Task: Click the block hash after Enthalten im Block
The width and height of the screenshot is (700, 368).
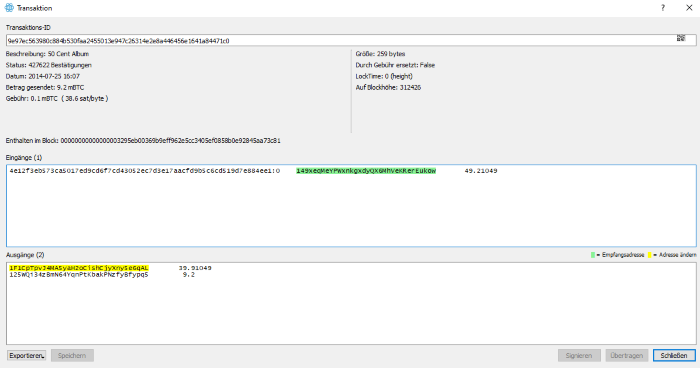Action: point(171,141)
